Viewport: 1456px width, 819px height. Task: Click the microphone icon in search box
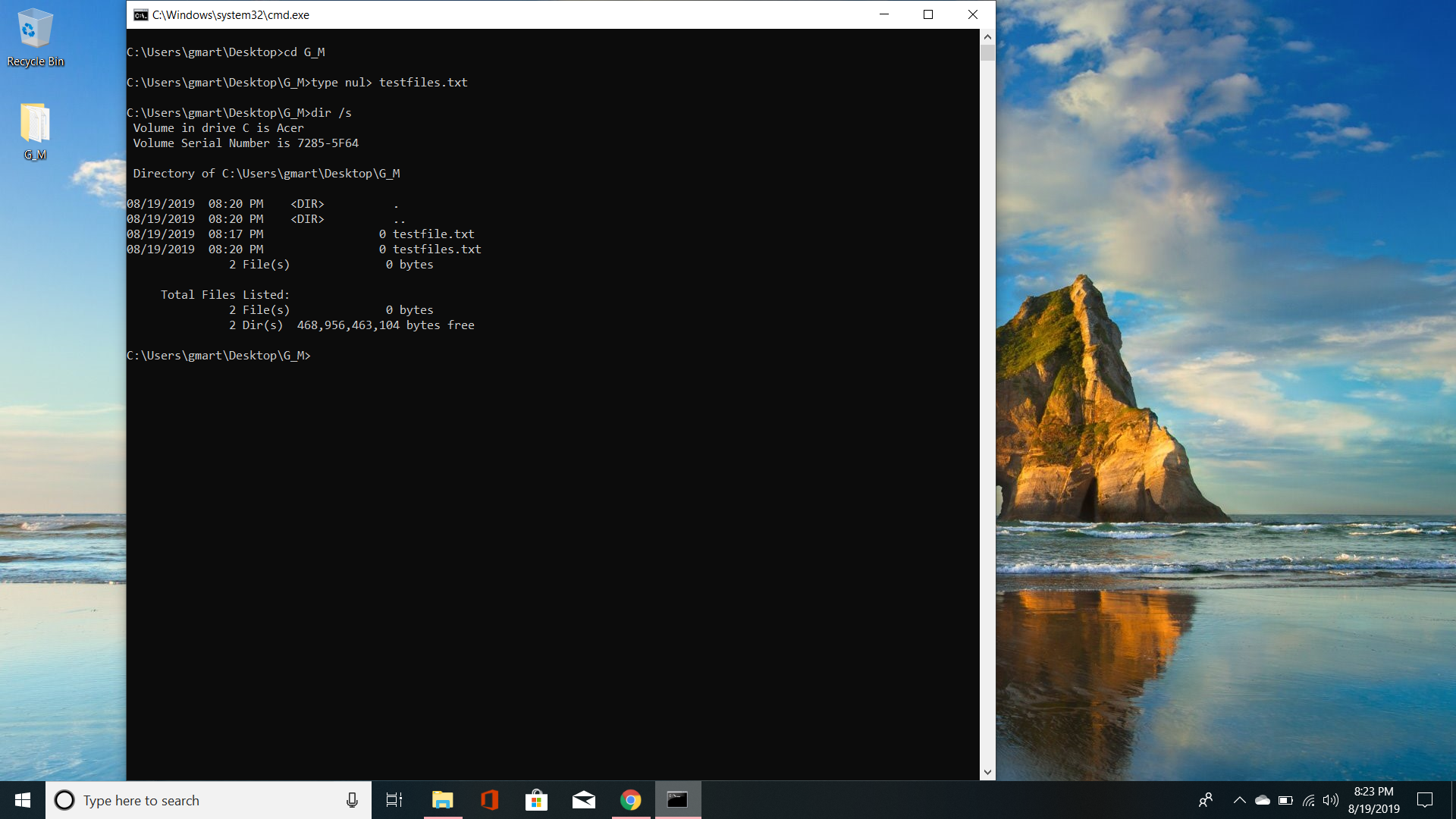(352, 800)
